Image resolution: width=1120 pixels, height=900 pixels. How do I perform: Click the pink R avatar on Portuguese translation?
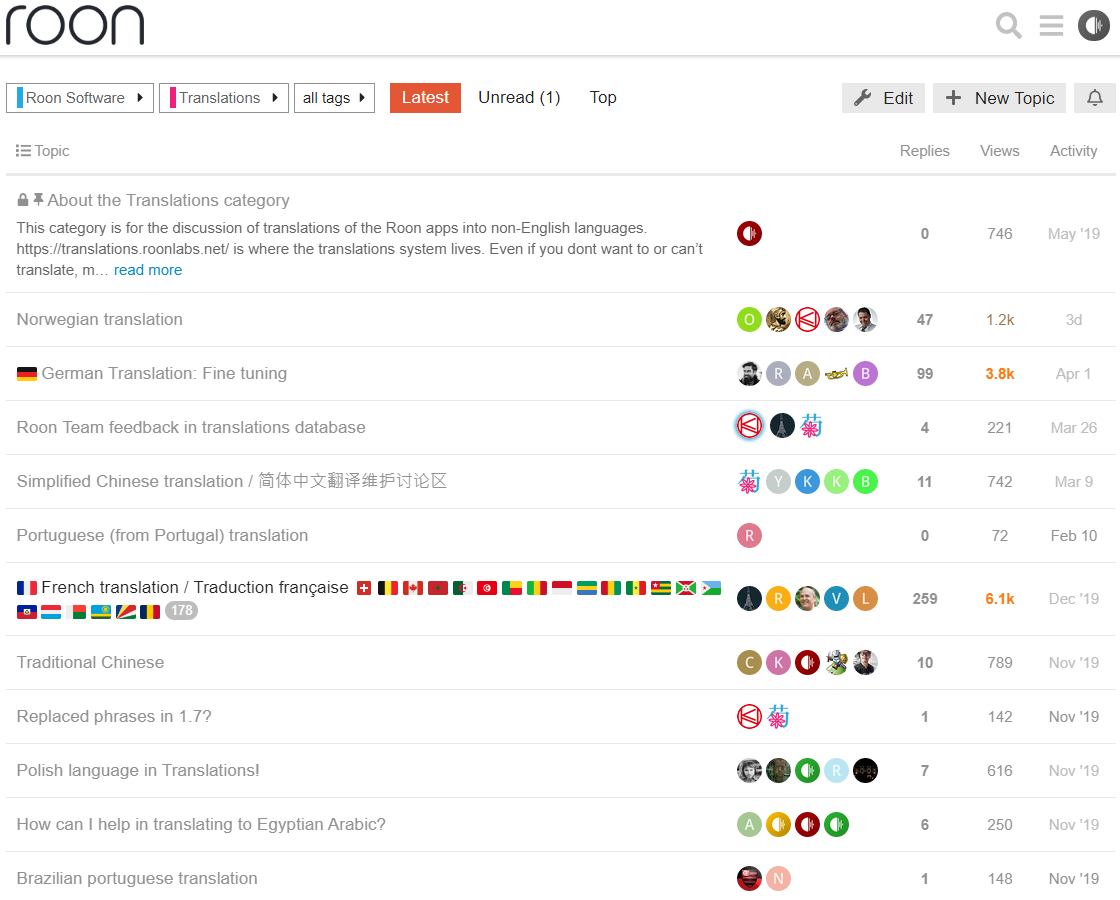pyautogui.click(x=749, y=536)
